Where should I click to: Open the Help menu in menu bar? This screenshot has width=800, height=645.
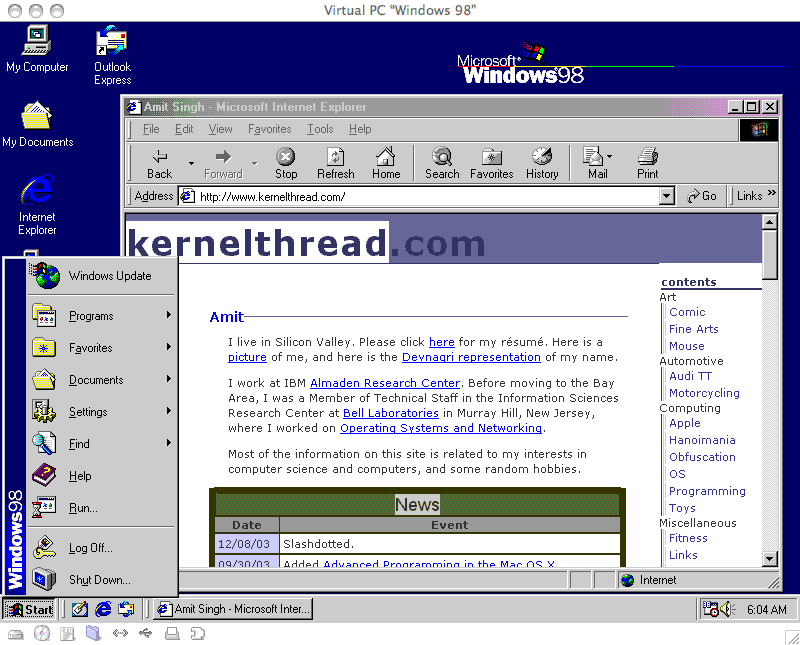360,129
